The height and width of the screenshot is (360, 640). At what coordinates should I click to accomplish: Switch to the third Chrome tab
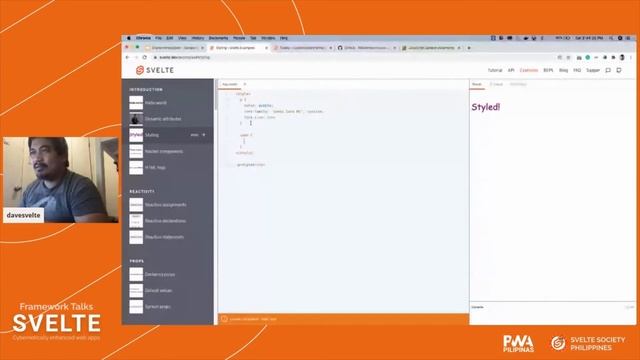[x=303, y=48]
